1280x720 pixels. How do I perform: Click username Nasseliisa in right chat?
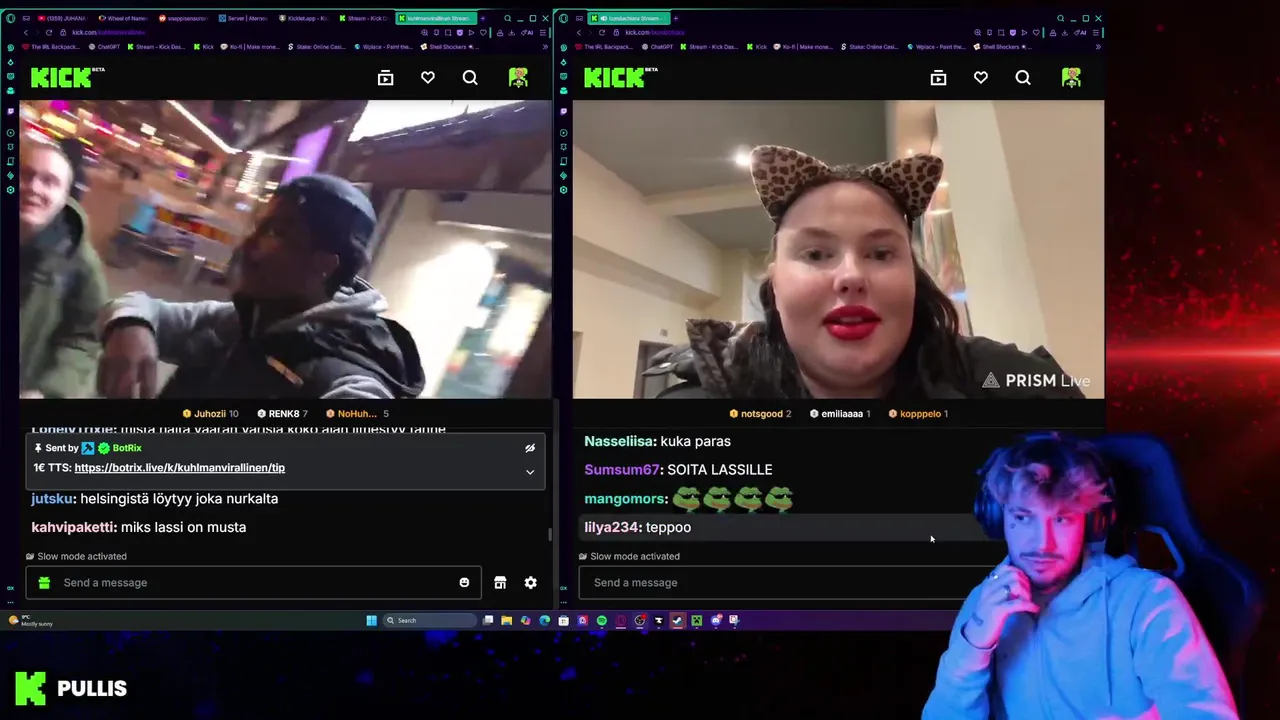pos(620,441)
